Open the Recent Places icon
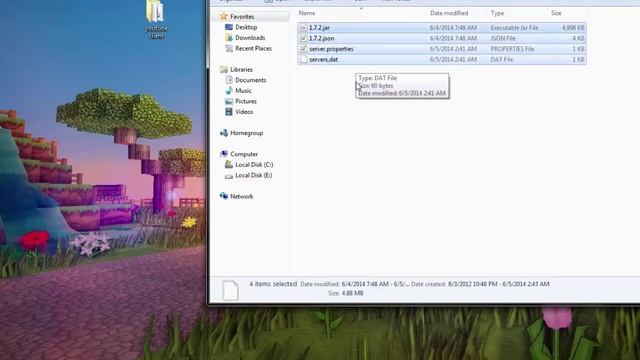 (229, 48)
